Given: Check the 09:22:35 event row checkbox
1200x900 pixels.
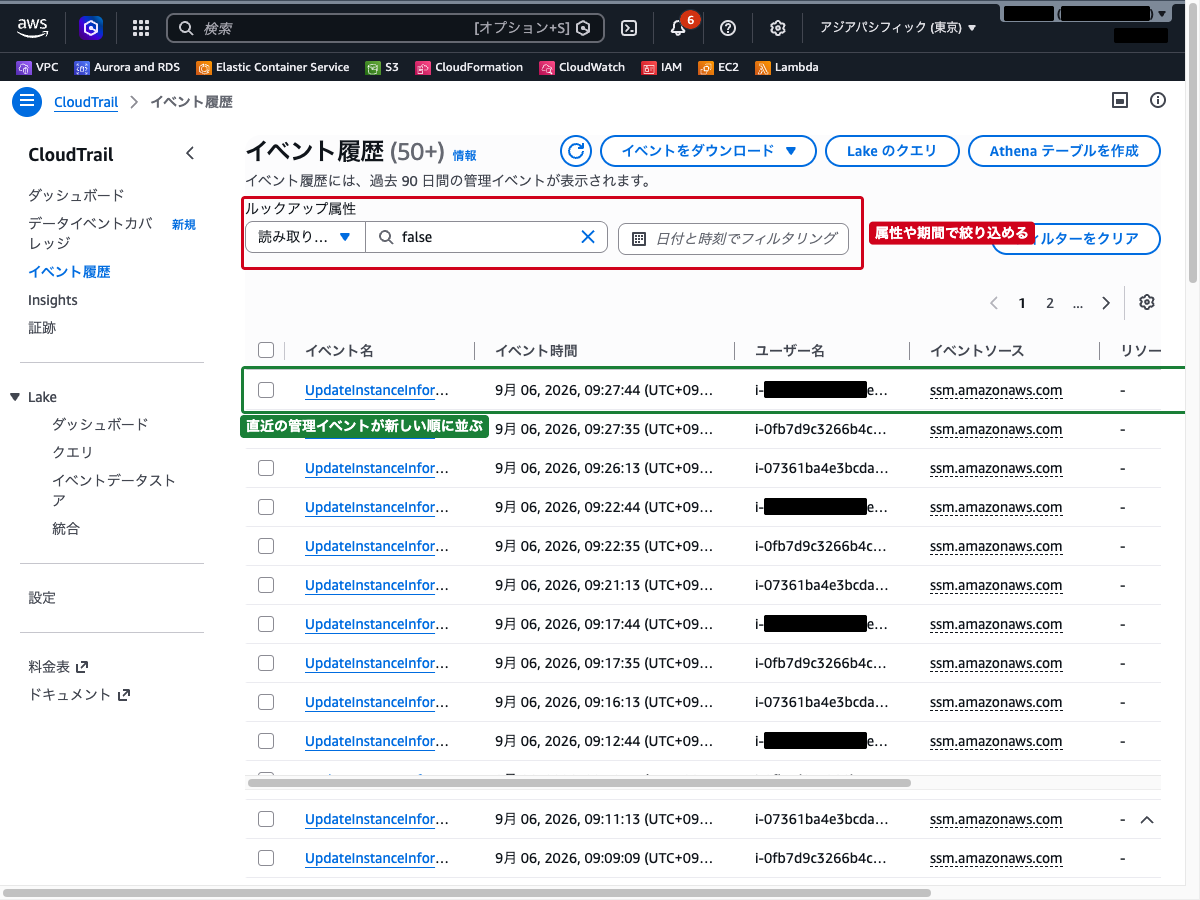Looking at the screenshot, I should 266,546.
